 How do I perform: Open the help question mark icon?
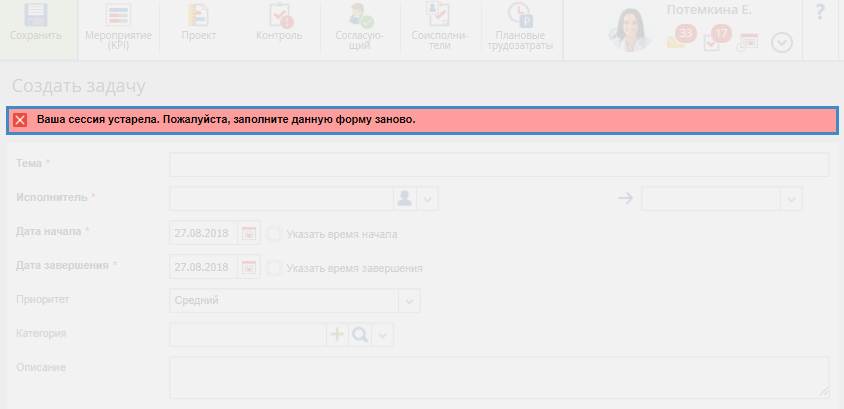pos(820,12)
